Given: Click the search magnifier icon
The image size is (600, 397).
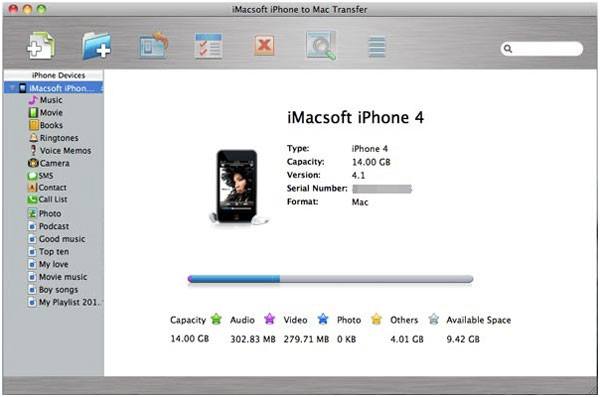Looking at the screenshot, I should coord(508,49).
